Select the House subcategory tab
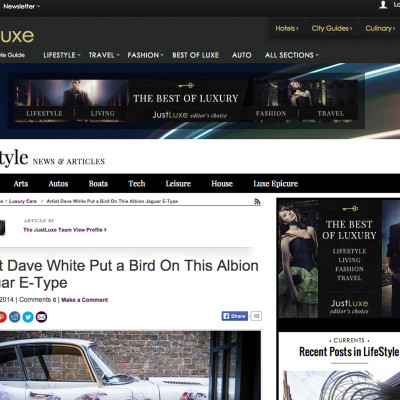Image resolution: width=400 pixels, height=400 pixels. point(222,184)
